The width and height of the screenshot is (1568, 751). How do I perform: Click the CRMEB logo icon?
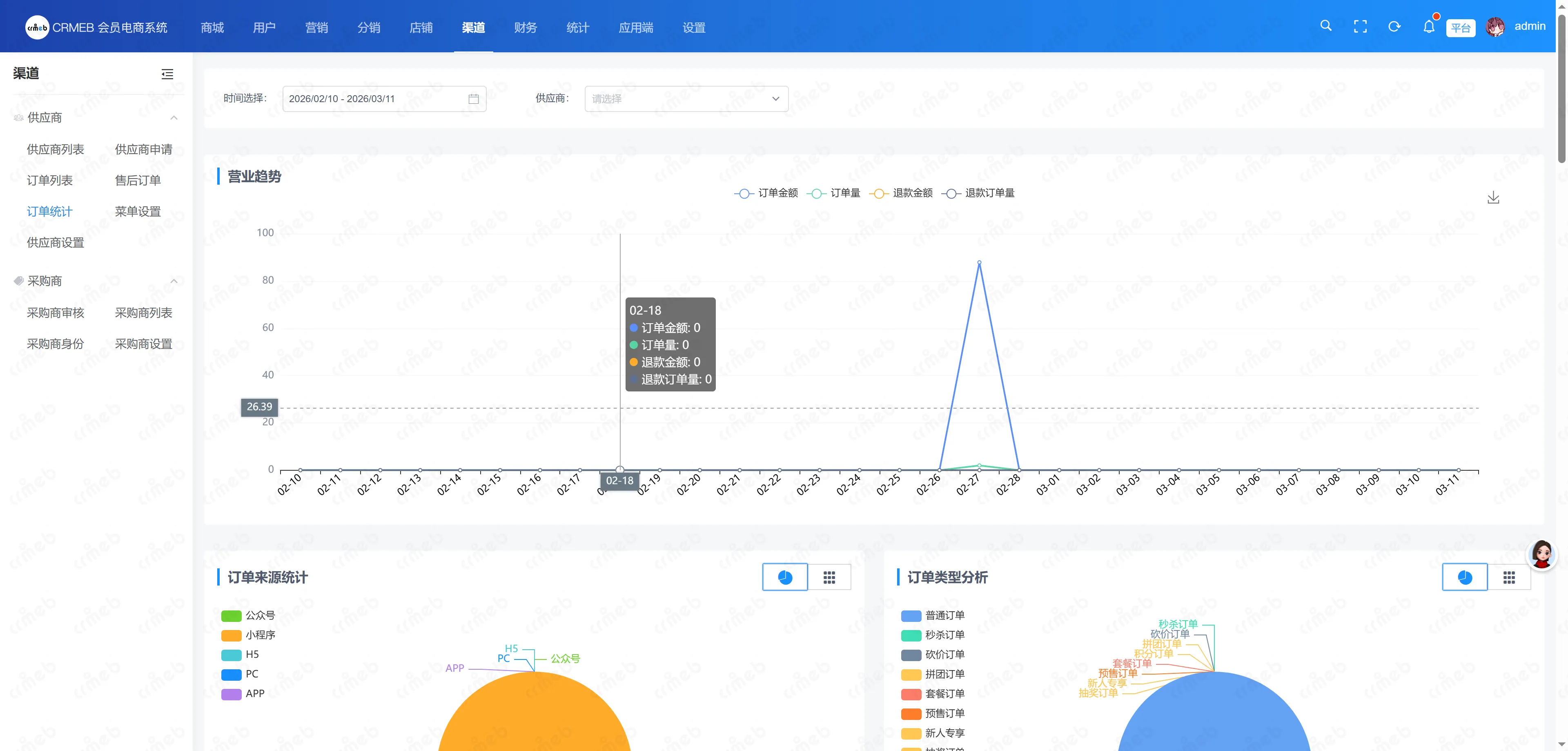click(37, 27)
